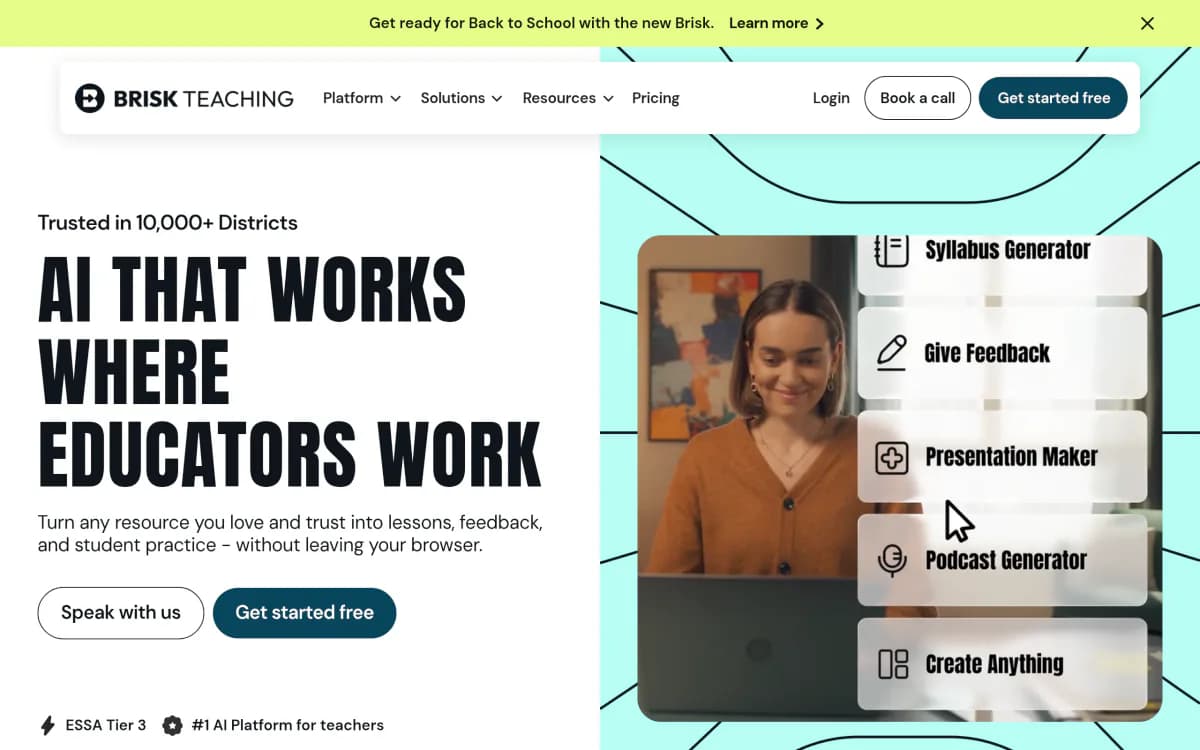Click Get started free below the headline

tap(305, 613)
